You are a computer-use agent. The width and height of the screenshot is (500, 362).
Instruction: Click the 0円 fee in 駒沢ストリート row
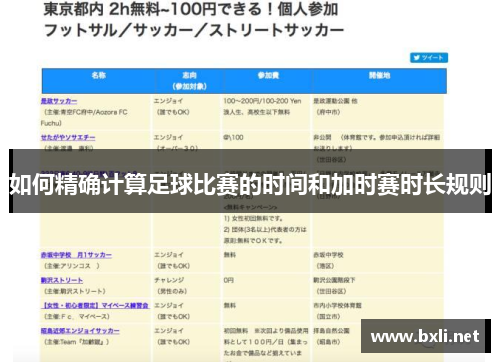click(228, 280)
